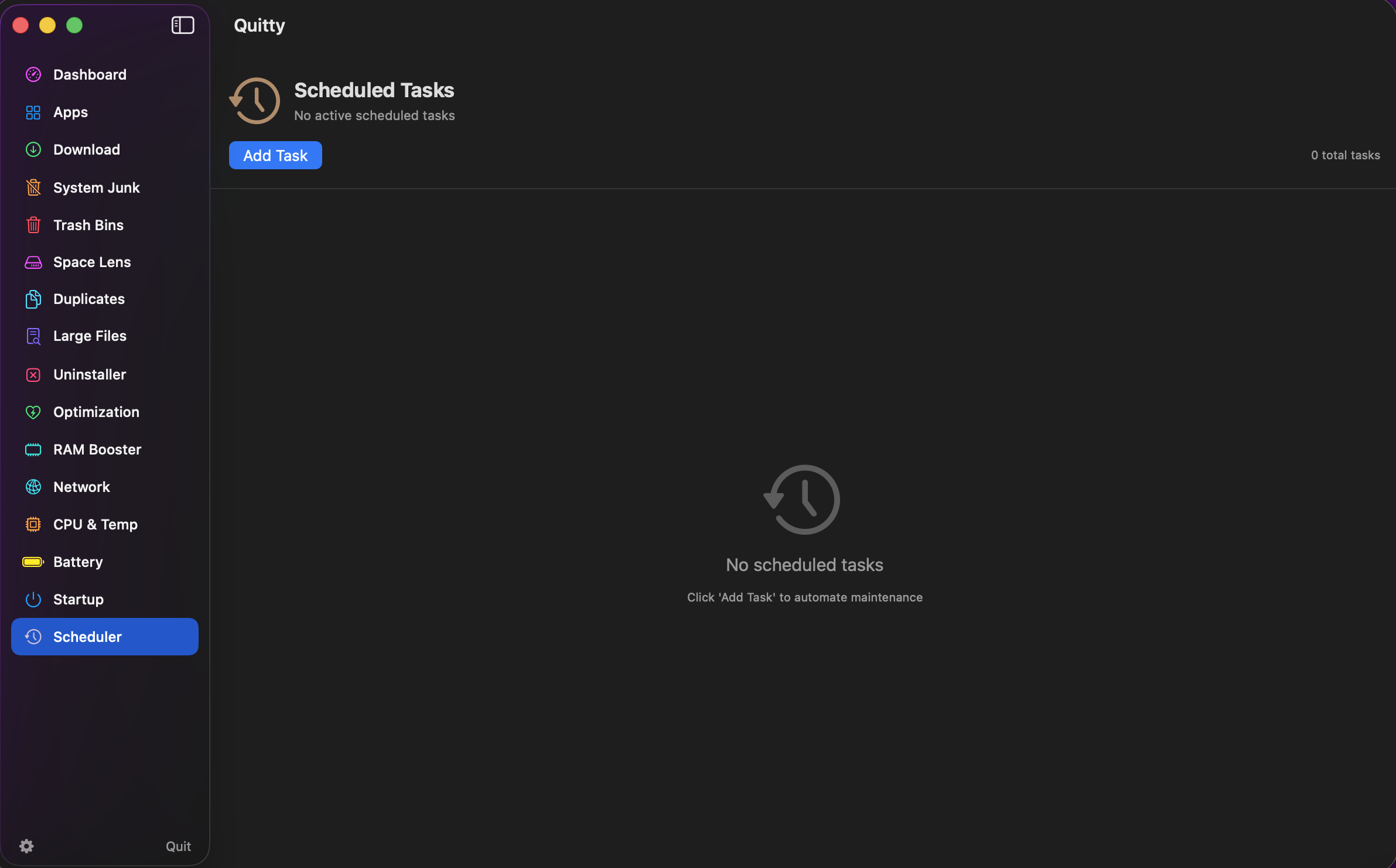
Task: Select Startup in the sidebar
Action: [x=78, y=600]
